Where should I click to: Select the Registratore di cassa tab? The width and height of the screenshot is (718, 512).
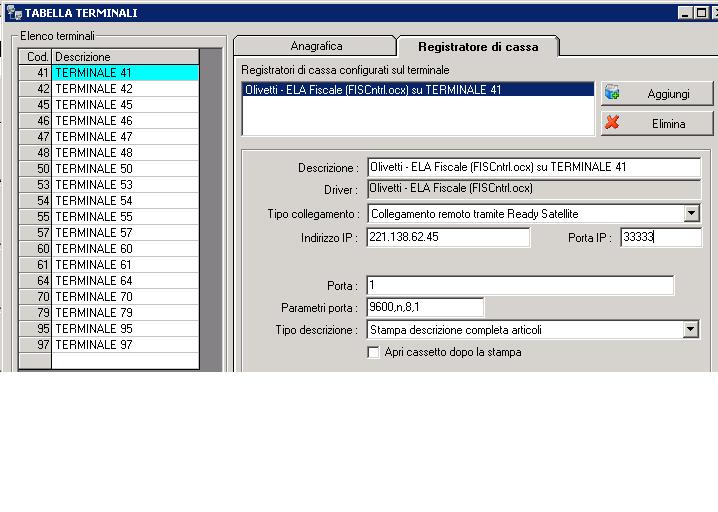point(478,47)
